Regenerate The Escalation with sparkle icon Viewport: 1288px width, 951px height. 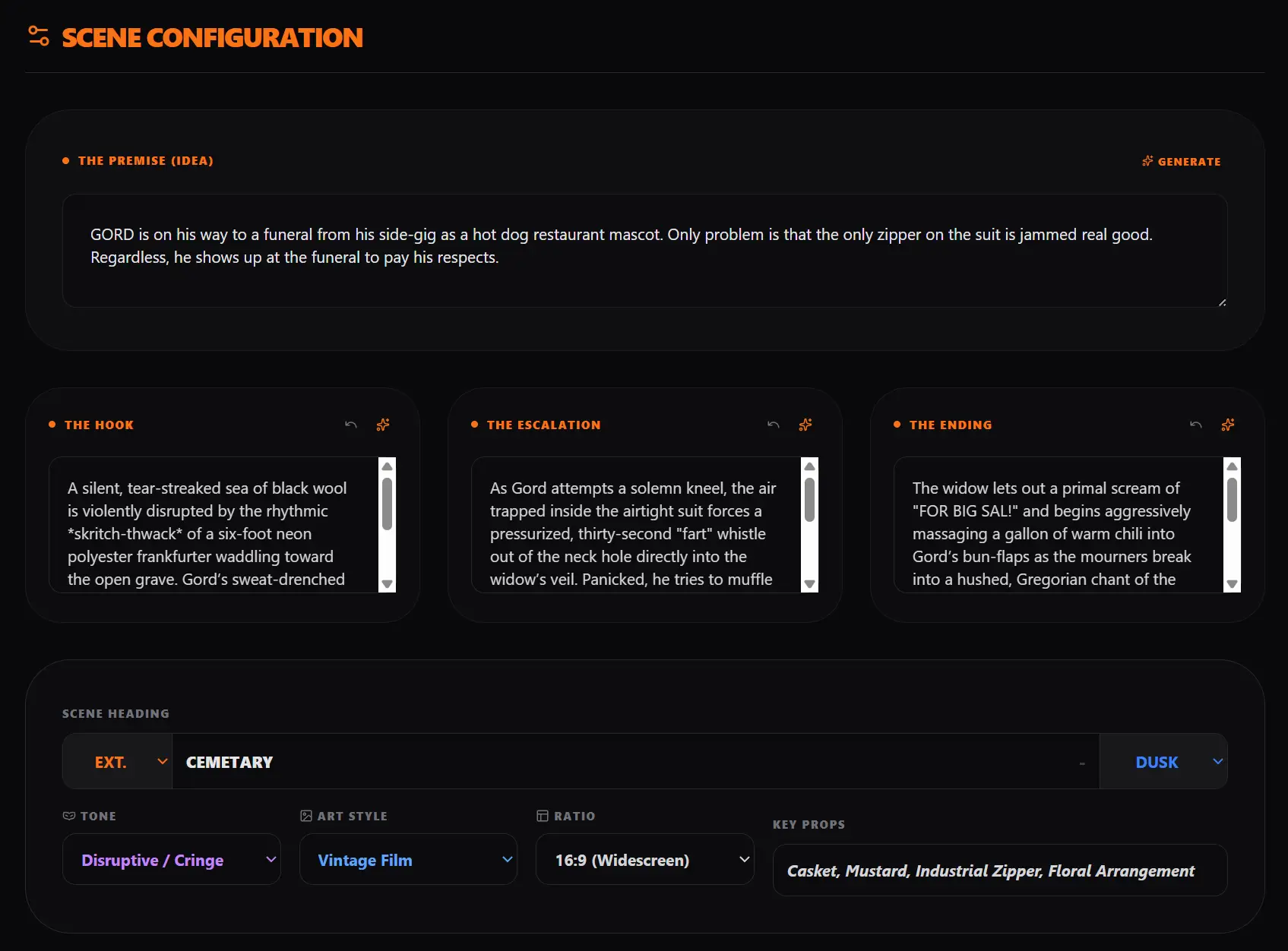pos(805,425)
